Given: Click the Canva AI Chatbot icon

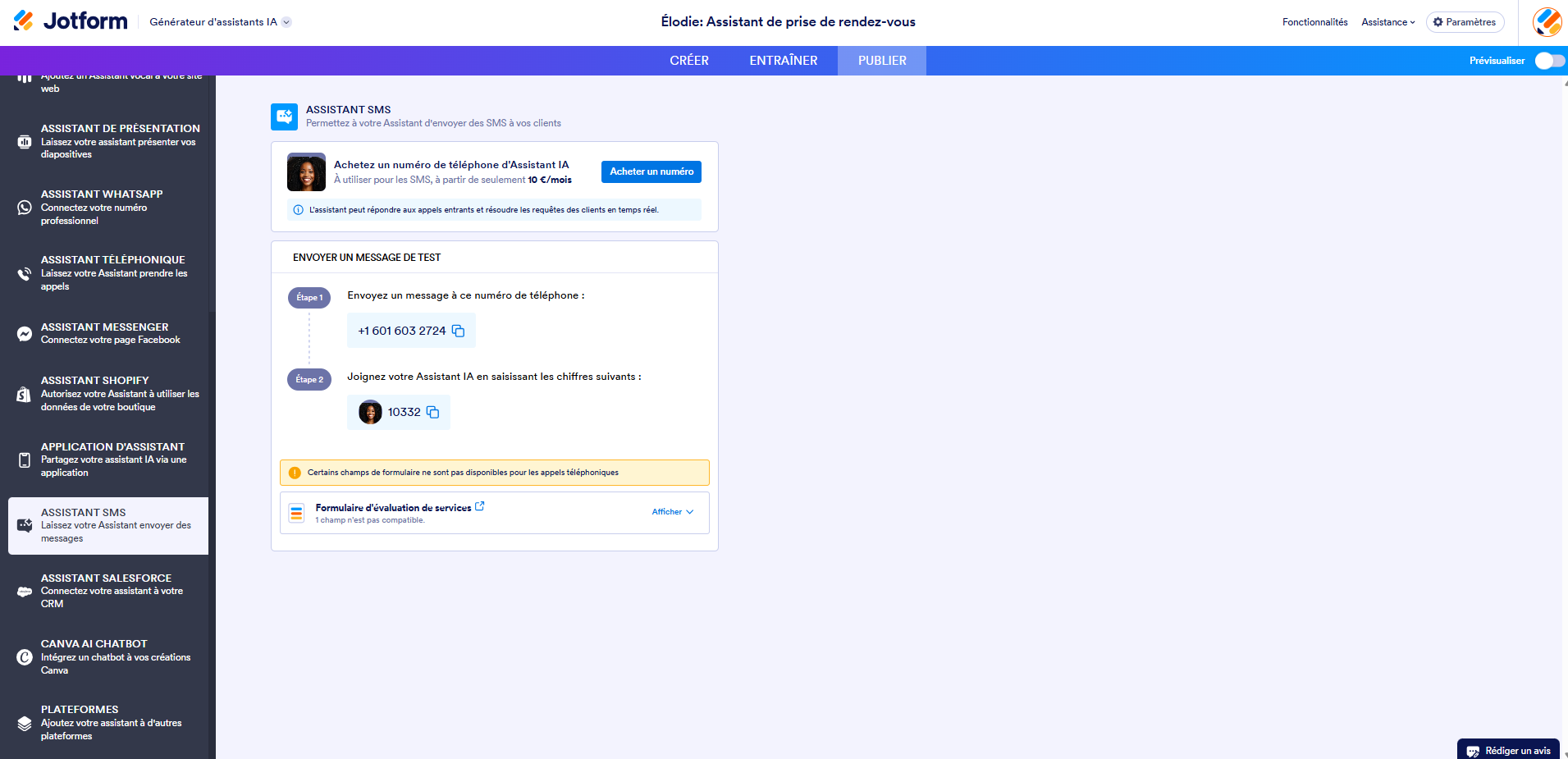Looking at the screenshot, I should 25,657.
